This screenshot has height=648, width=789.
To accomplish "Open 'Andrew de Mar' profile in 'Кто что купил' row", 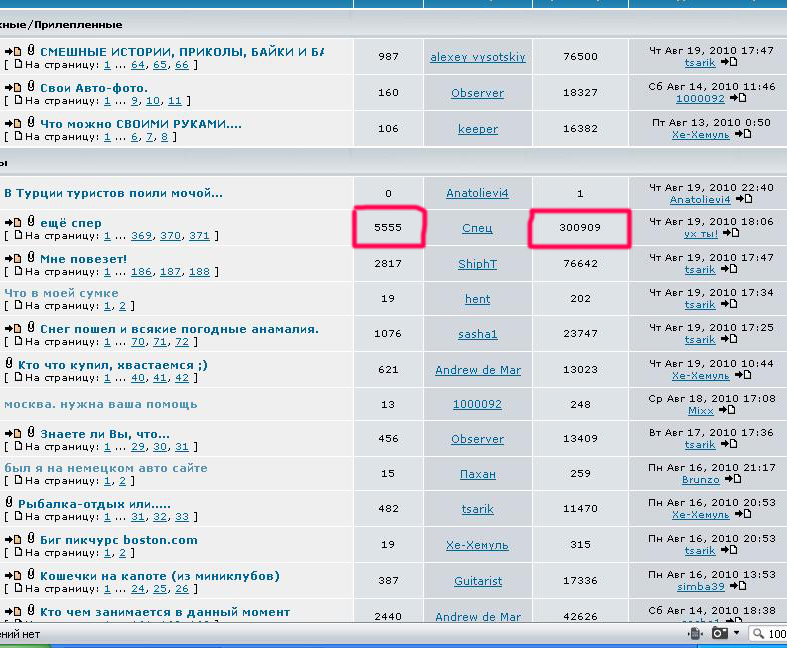I will (x=477, y=370).
